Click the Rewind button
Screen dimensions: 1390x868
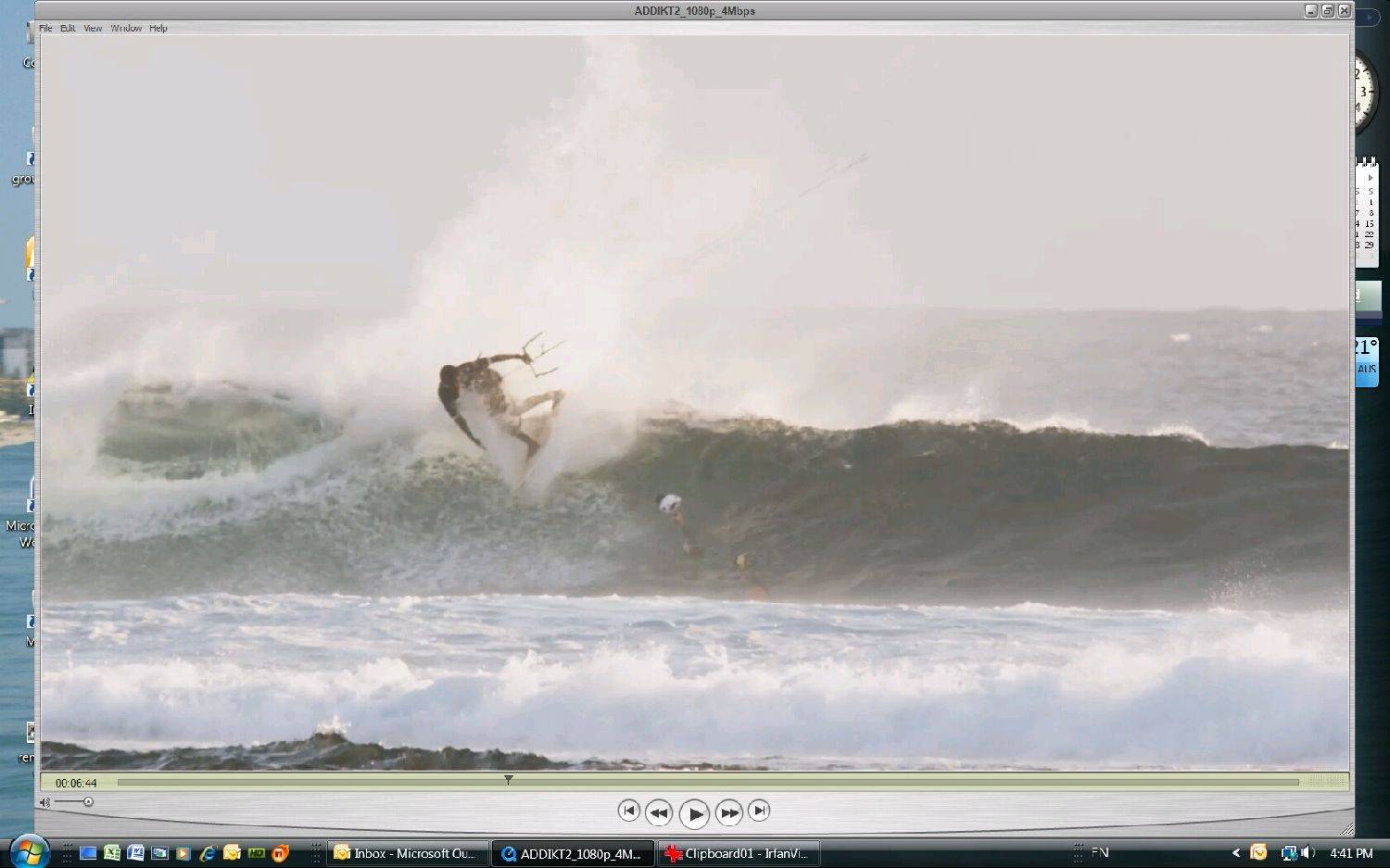658,812
